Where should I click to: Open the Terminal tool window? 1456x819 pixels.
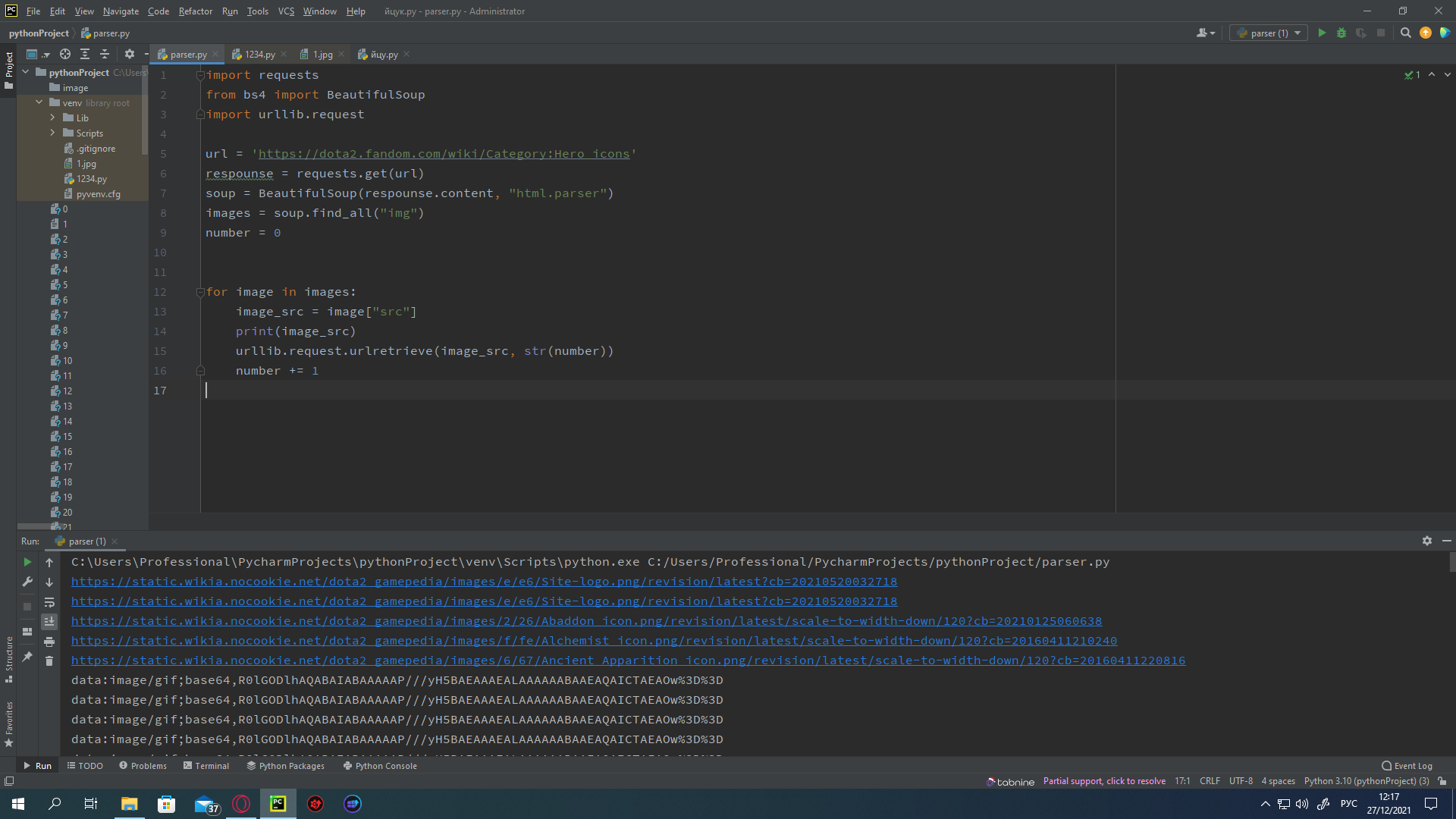[x=206, y=766]
